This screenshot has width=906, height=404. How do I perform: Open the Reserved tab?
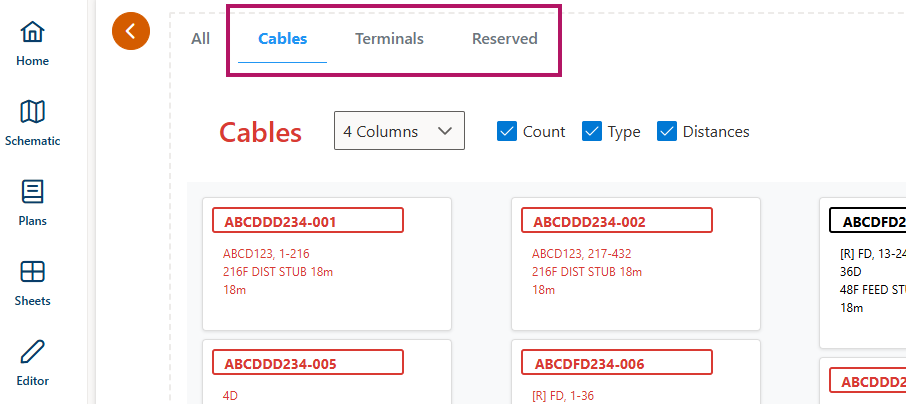coord(505,39)
